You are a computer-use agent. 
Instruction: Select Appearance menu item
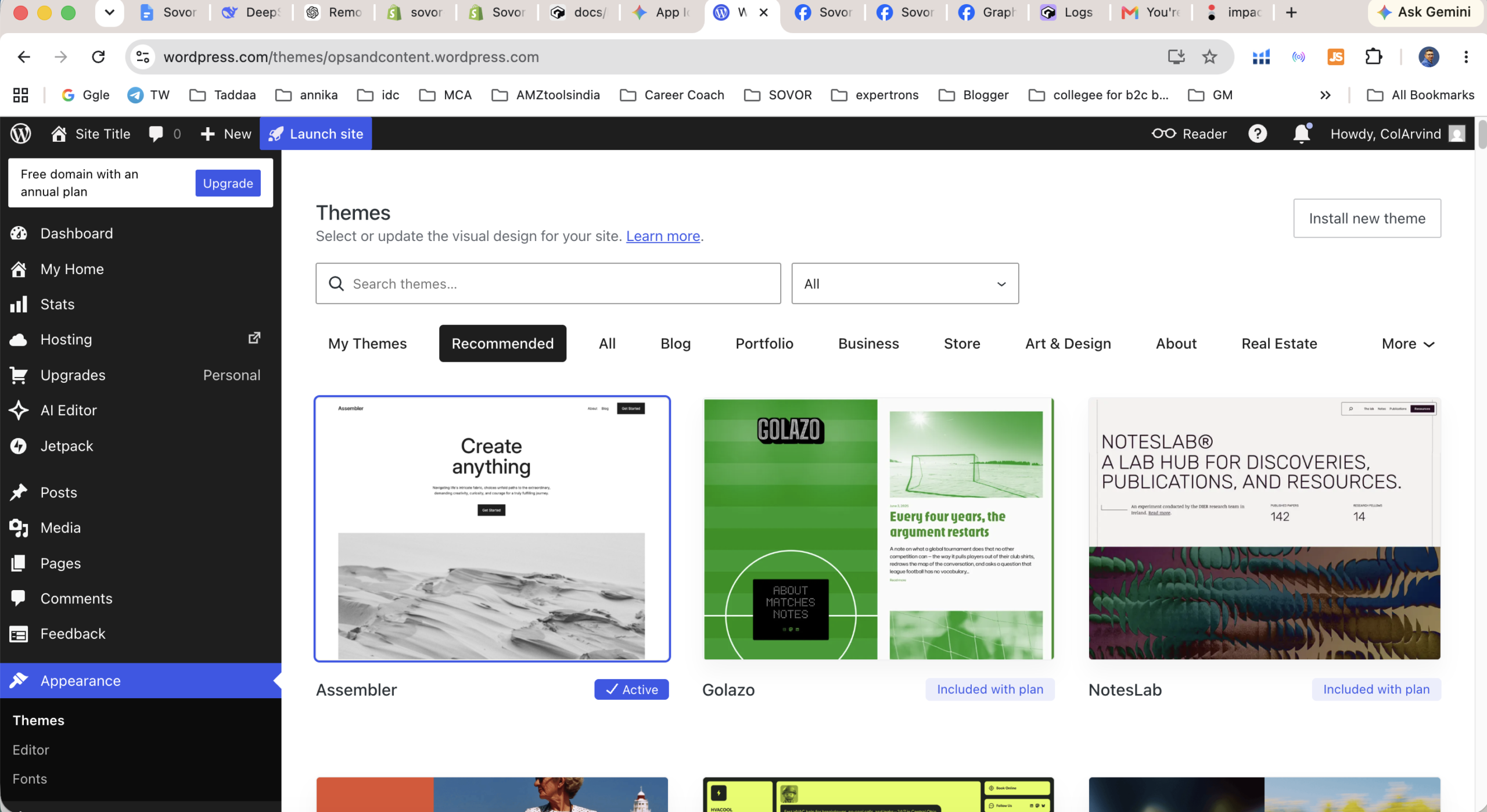[141, 681]
